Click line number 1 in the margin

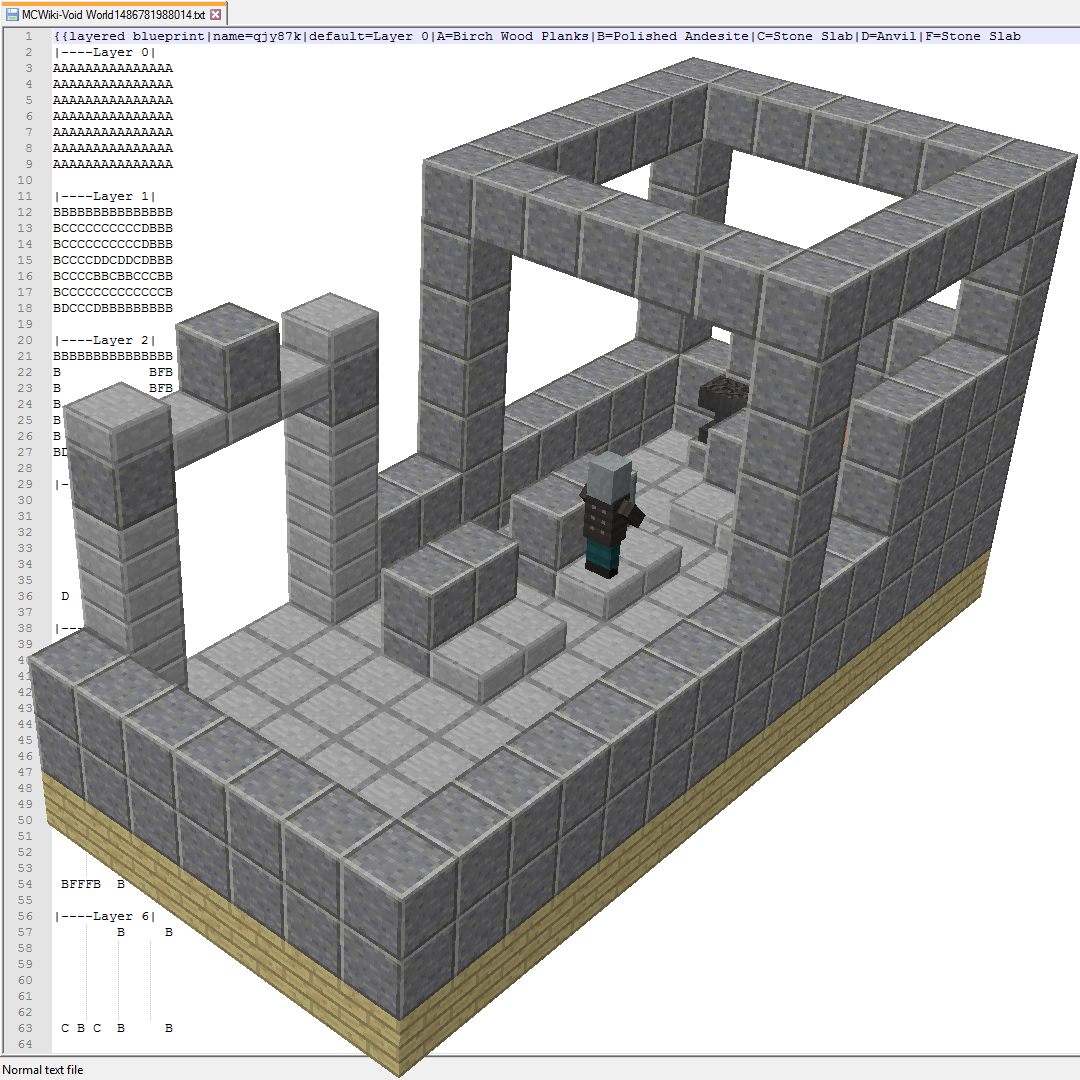click(x=29, y=36)
